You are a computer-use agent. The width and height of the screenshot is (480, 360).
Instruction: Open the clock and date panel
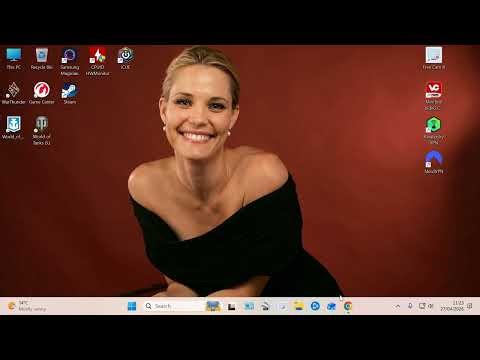point(452,306)
